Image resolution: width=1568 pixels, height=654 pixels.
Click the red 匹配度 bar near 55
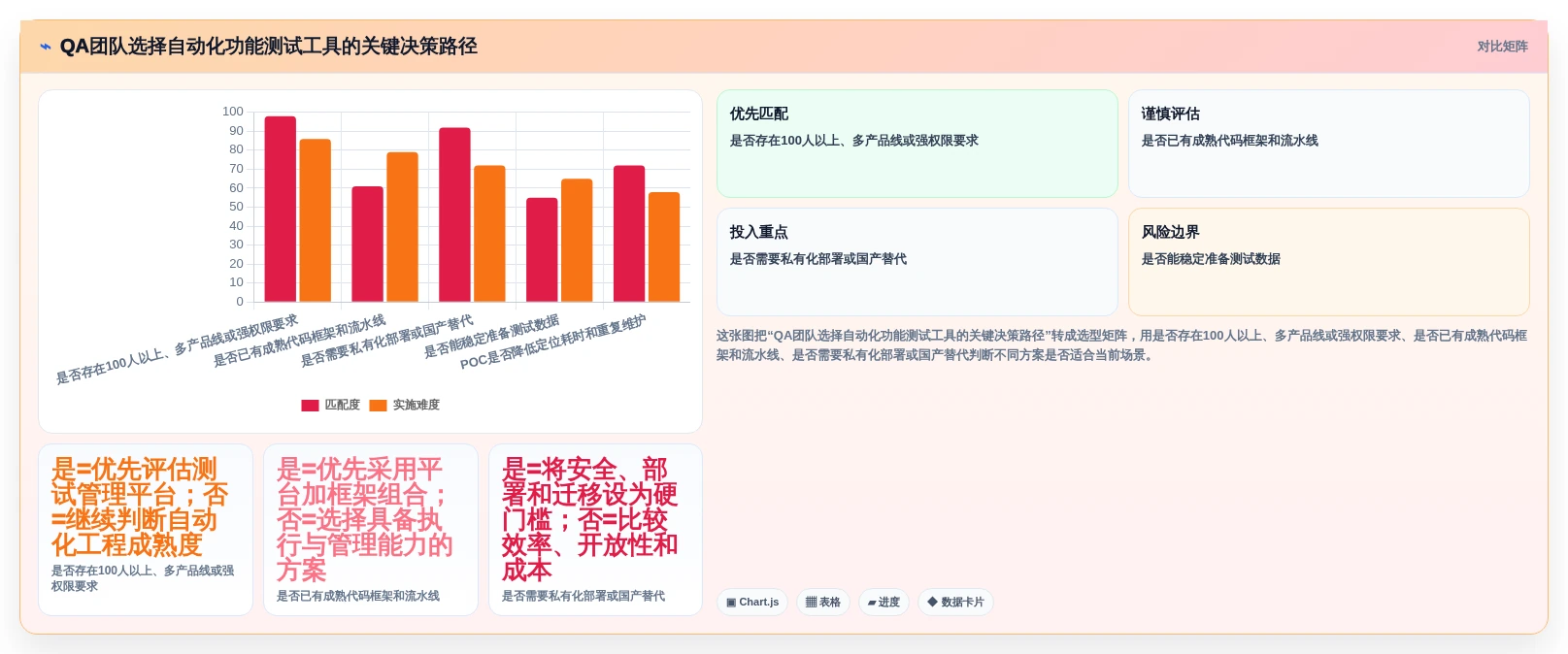(x=542, y=249)
